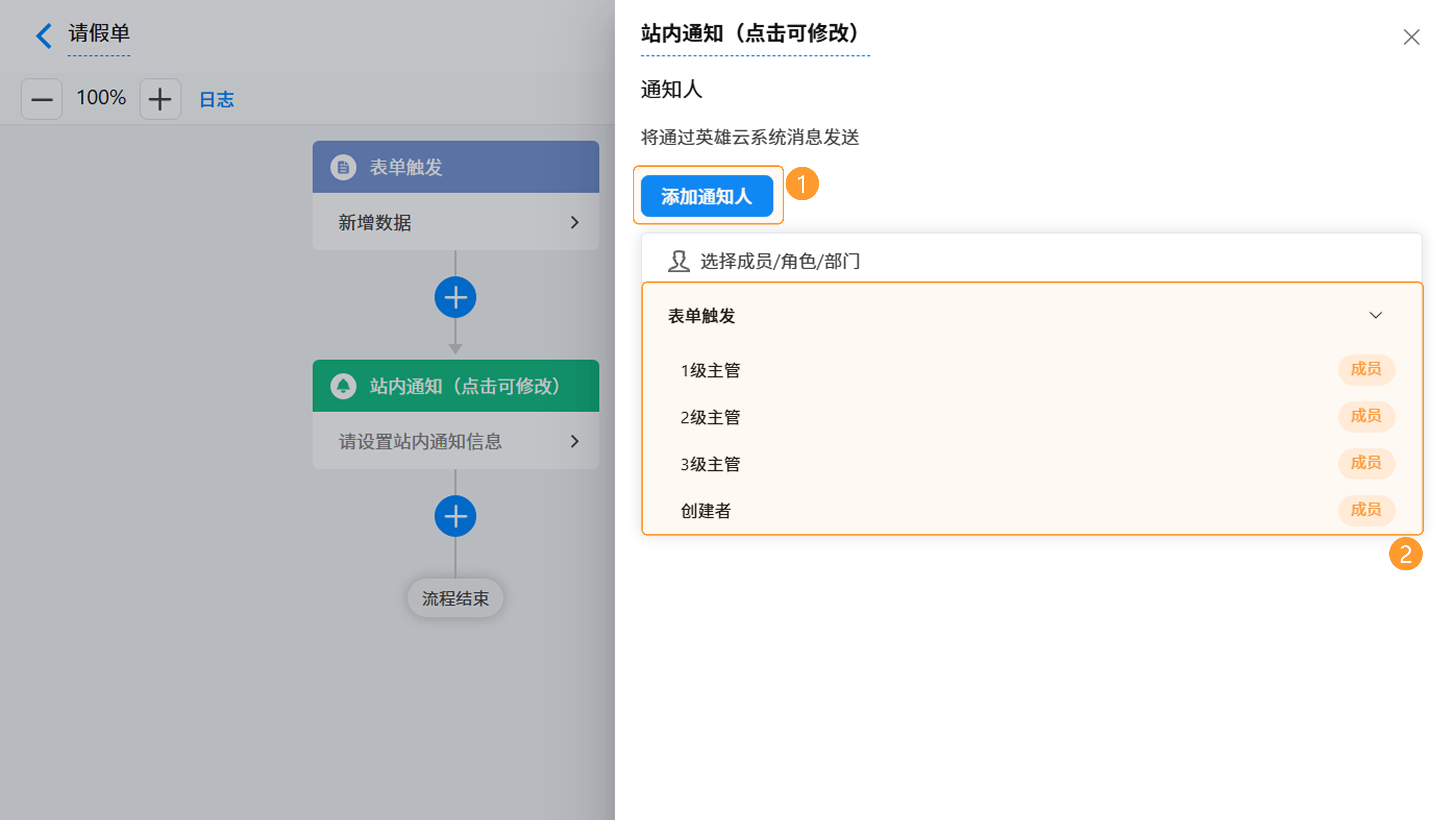Close the 站内通知 settings panel
Image resolution: width=1456 pixels, height=820 pixels.
pos(1411,37)
